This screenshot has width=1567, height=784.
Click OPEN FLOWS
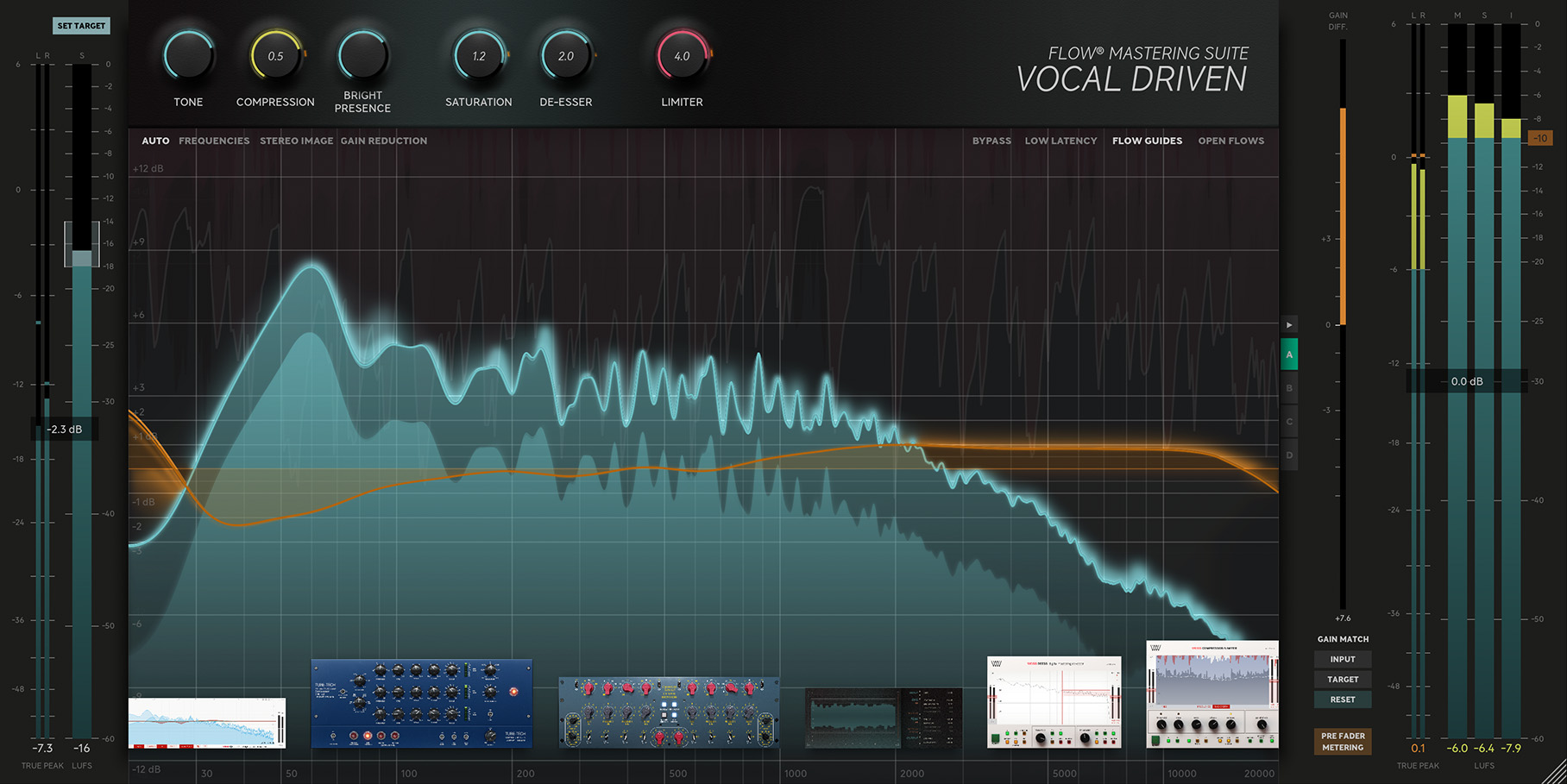coord(1230,141)
